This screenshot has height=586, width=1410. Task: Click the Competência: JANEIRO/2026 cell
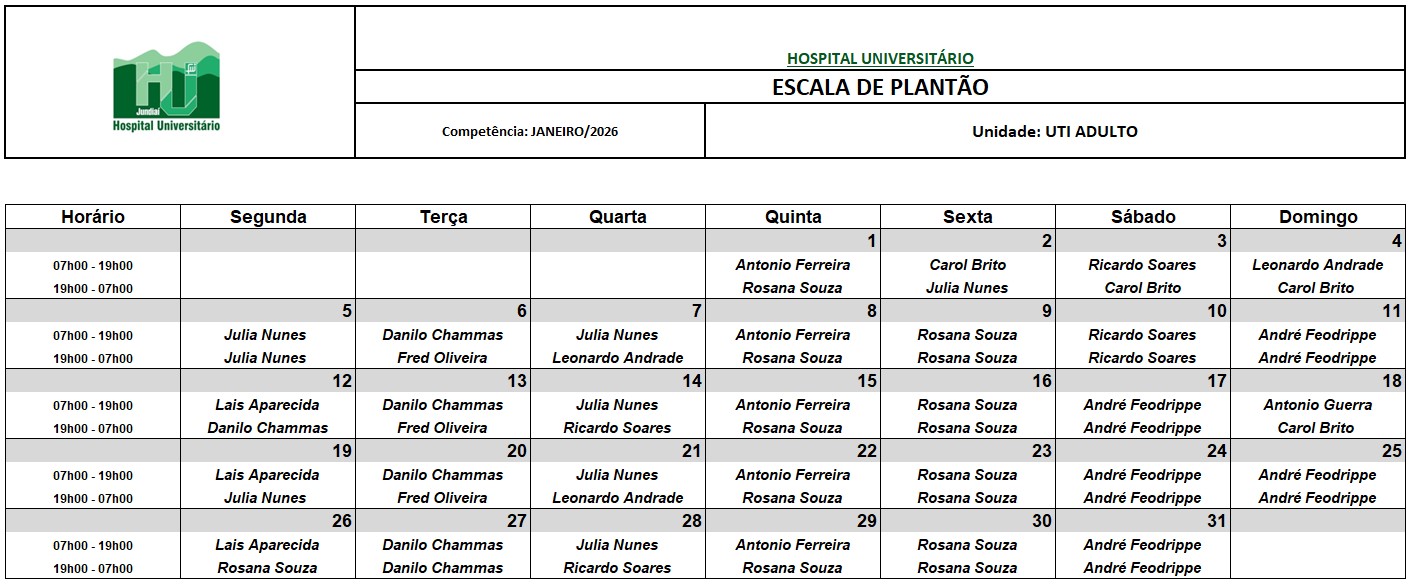pos(530,131)
